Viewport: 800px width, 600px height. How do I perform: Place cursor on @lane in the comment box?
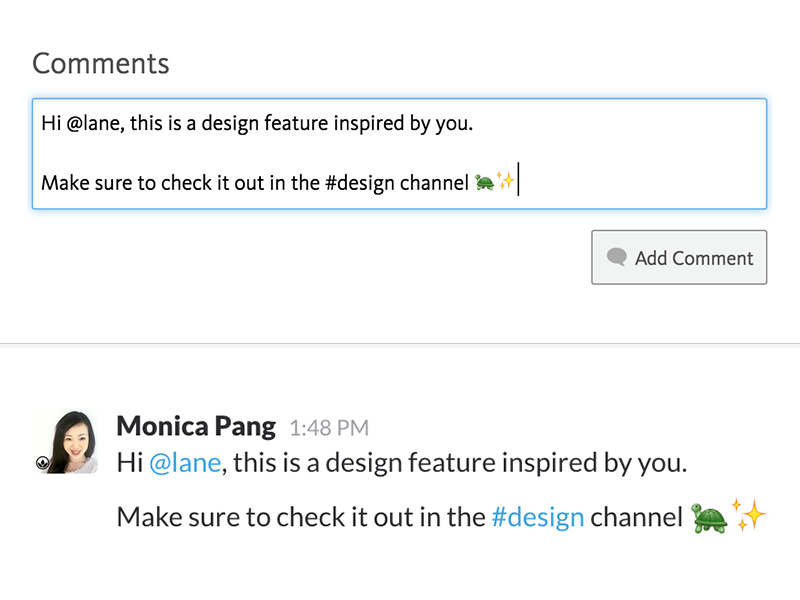95,125
